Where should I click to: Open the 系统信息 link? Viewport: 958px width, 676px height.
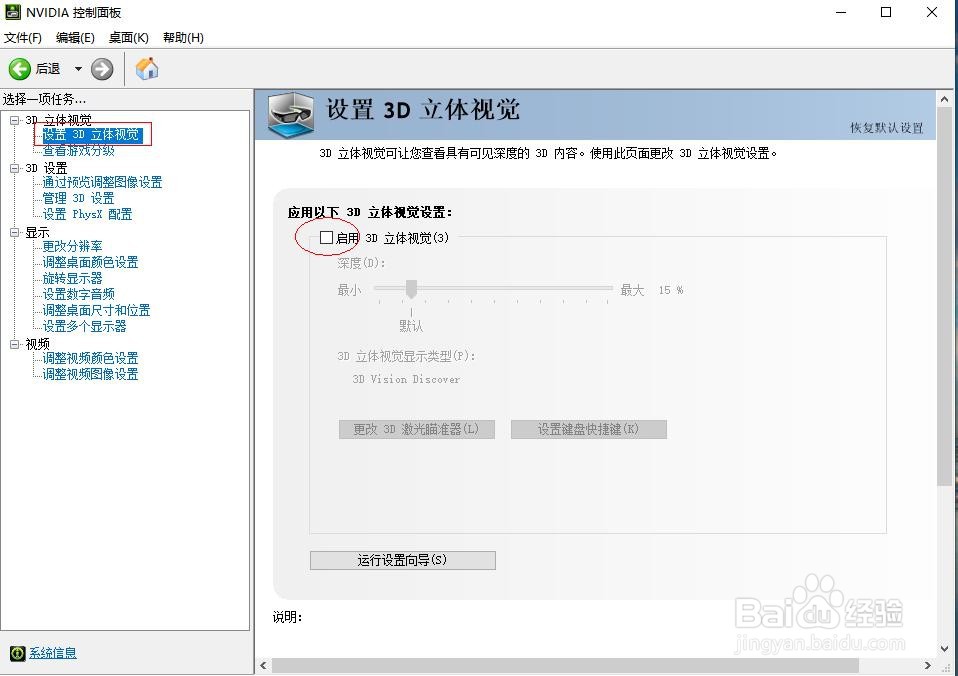53,653
